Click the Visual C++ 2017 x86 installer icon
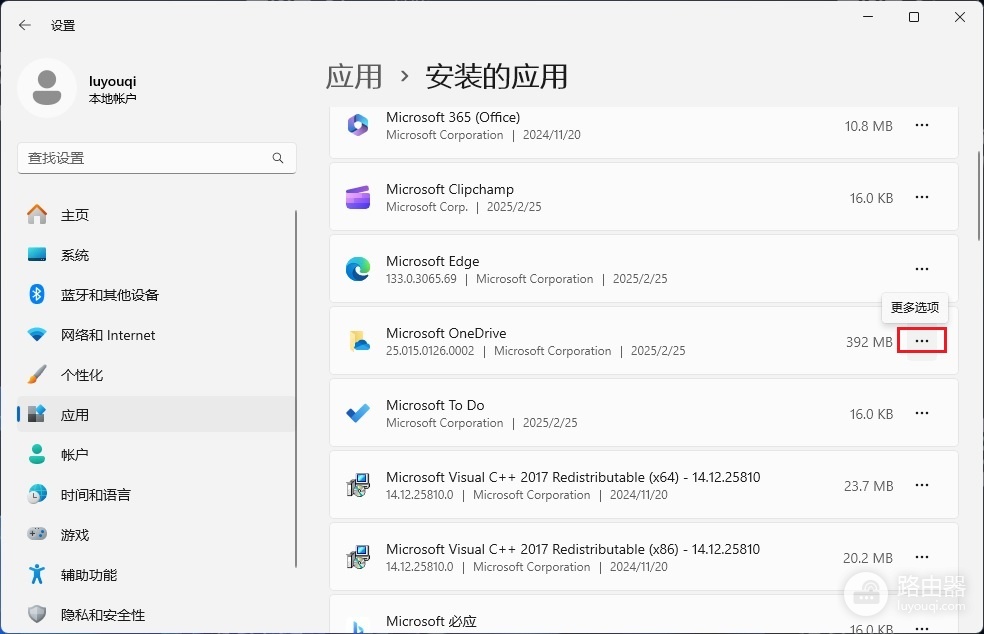984x634 pixels. [x=358, y=557]
